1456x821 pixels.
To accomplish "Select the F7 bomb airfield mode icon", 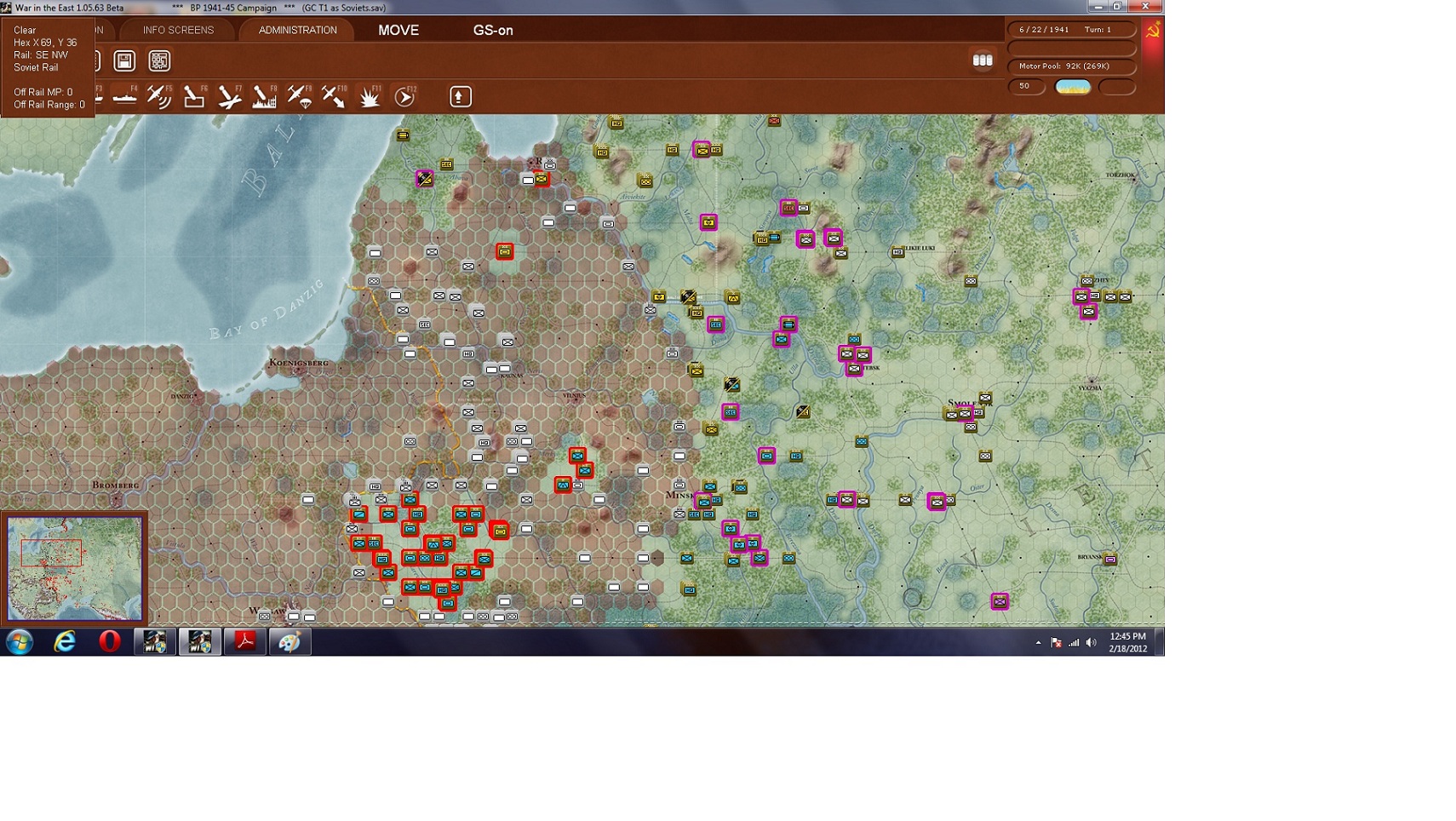I will coord(229,96).
